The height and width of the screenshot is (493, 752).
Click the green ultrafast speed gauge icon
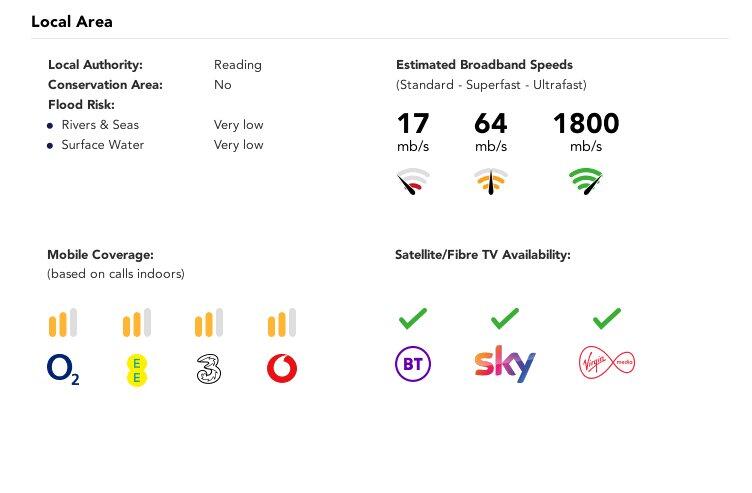pos(586,181)
